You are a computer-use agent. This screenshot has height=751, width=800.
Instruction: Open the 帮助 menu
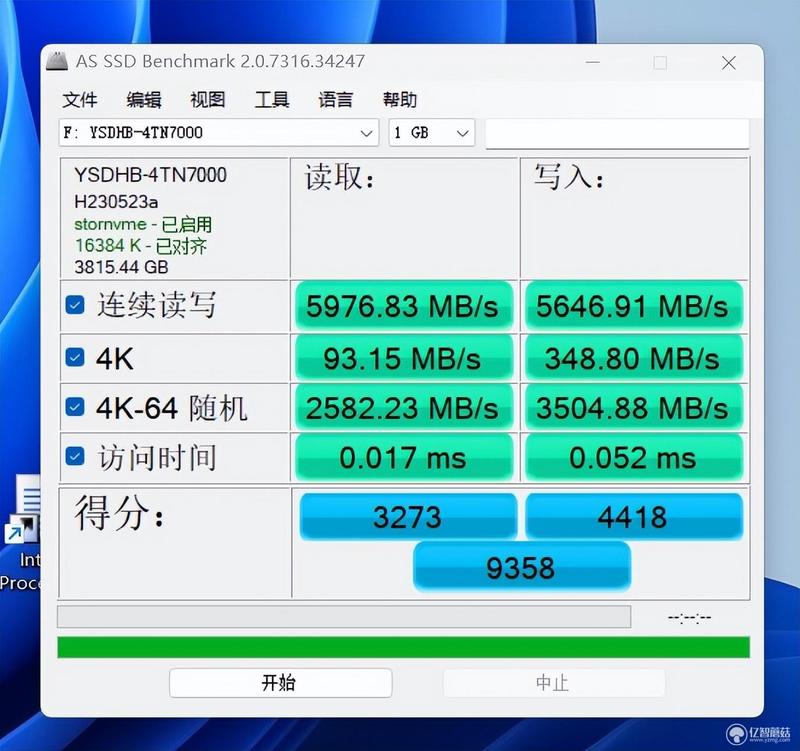point(400,99)
